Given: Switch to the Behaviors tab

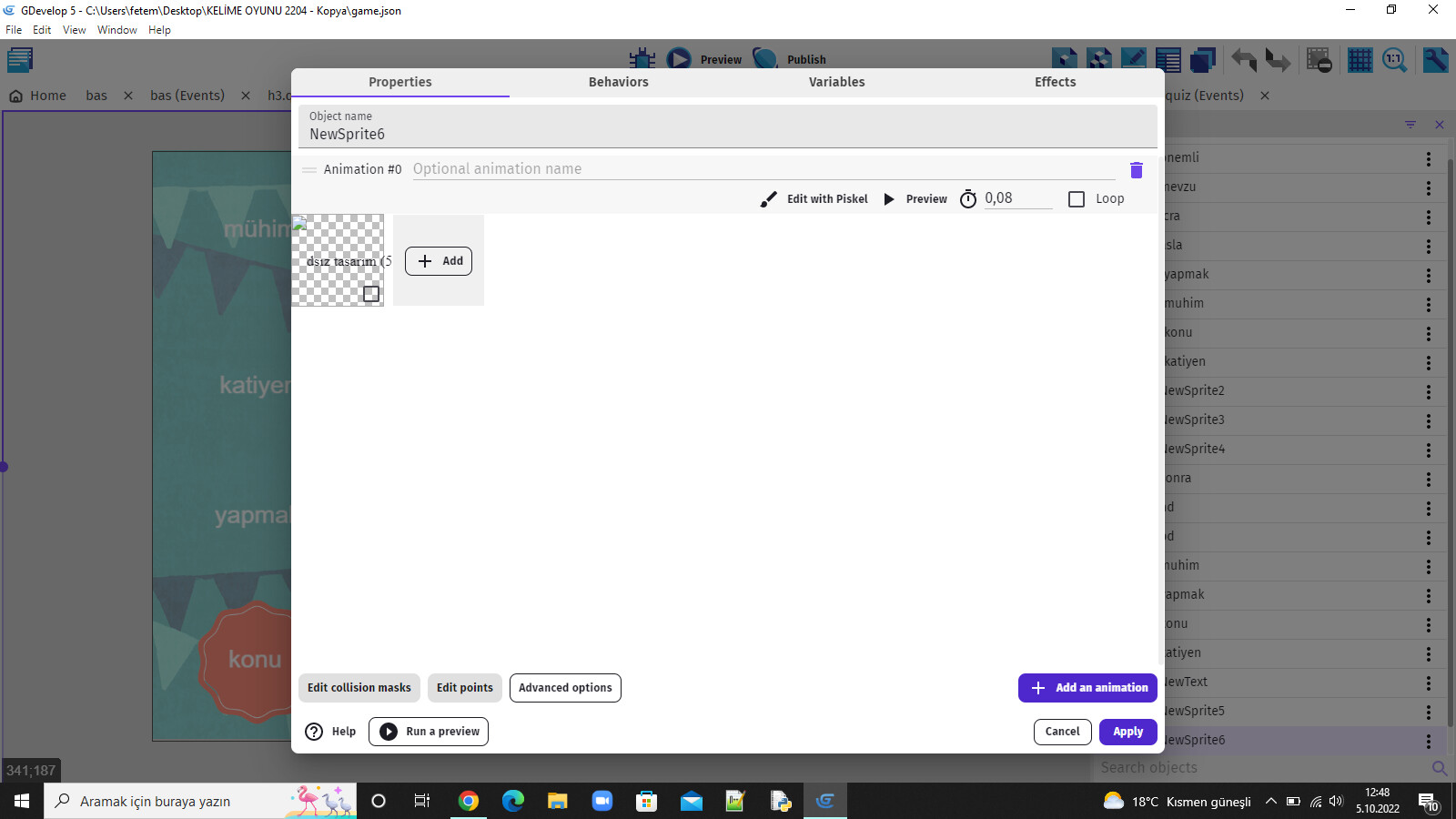Looking at the screenshot, I should coord(618,82).
